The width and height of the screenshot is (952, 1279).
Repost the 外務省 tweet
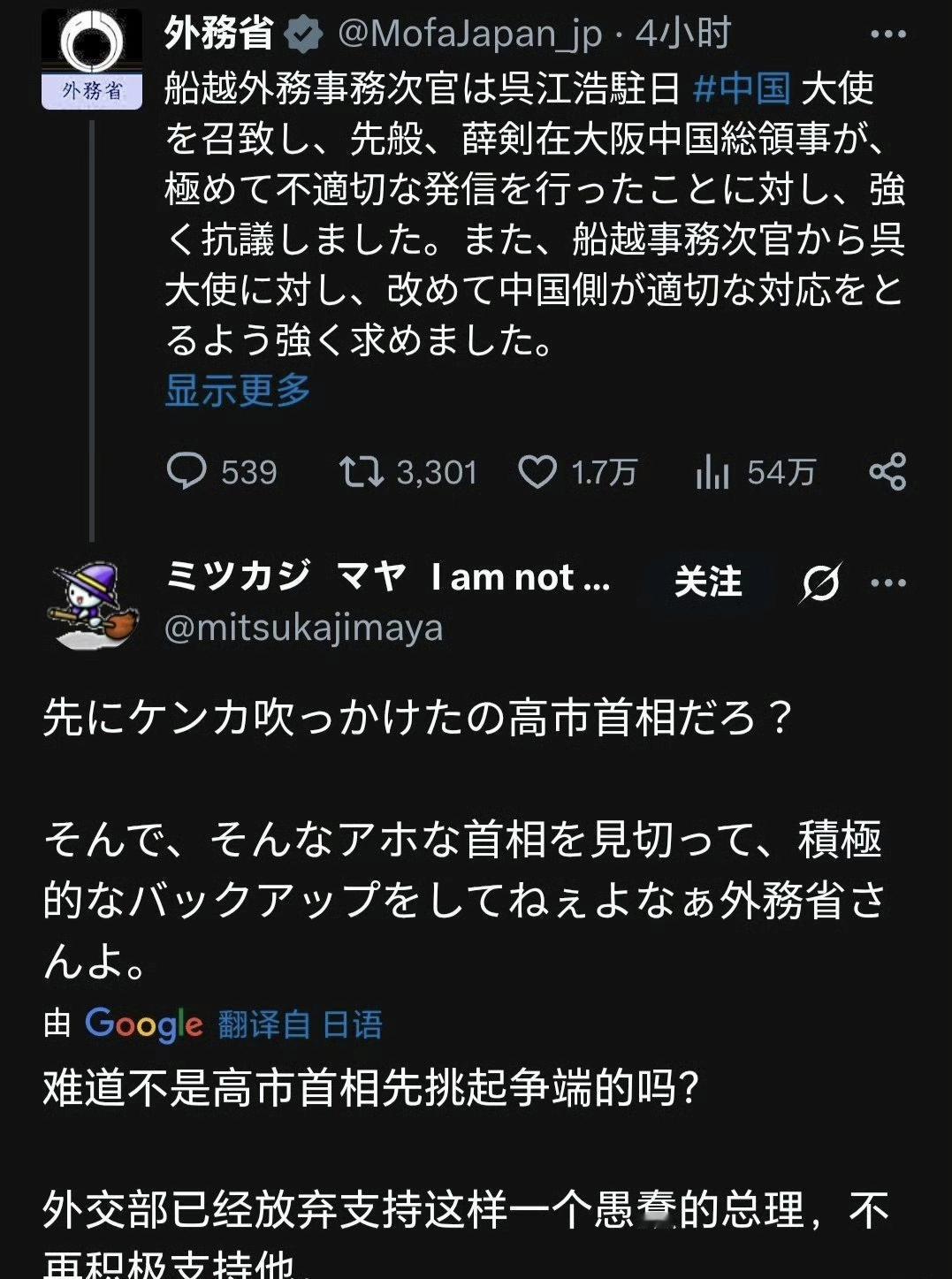pyautogui.click(x=362, y=472)
